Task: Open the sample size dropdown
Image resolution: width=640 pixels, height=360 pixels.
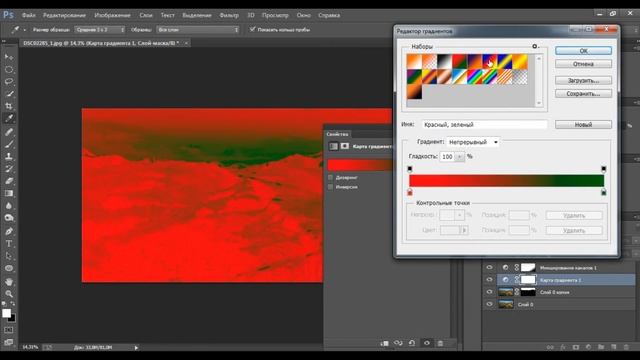Action: pos(100,30)
